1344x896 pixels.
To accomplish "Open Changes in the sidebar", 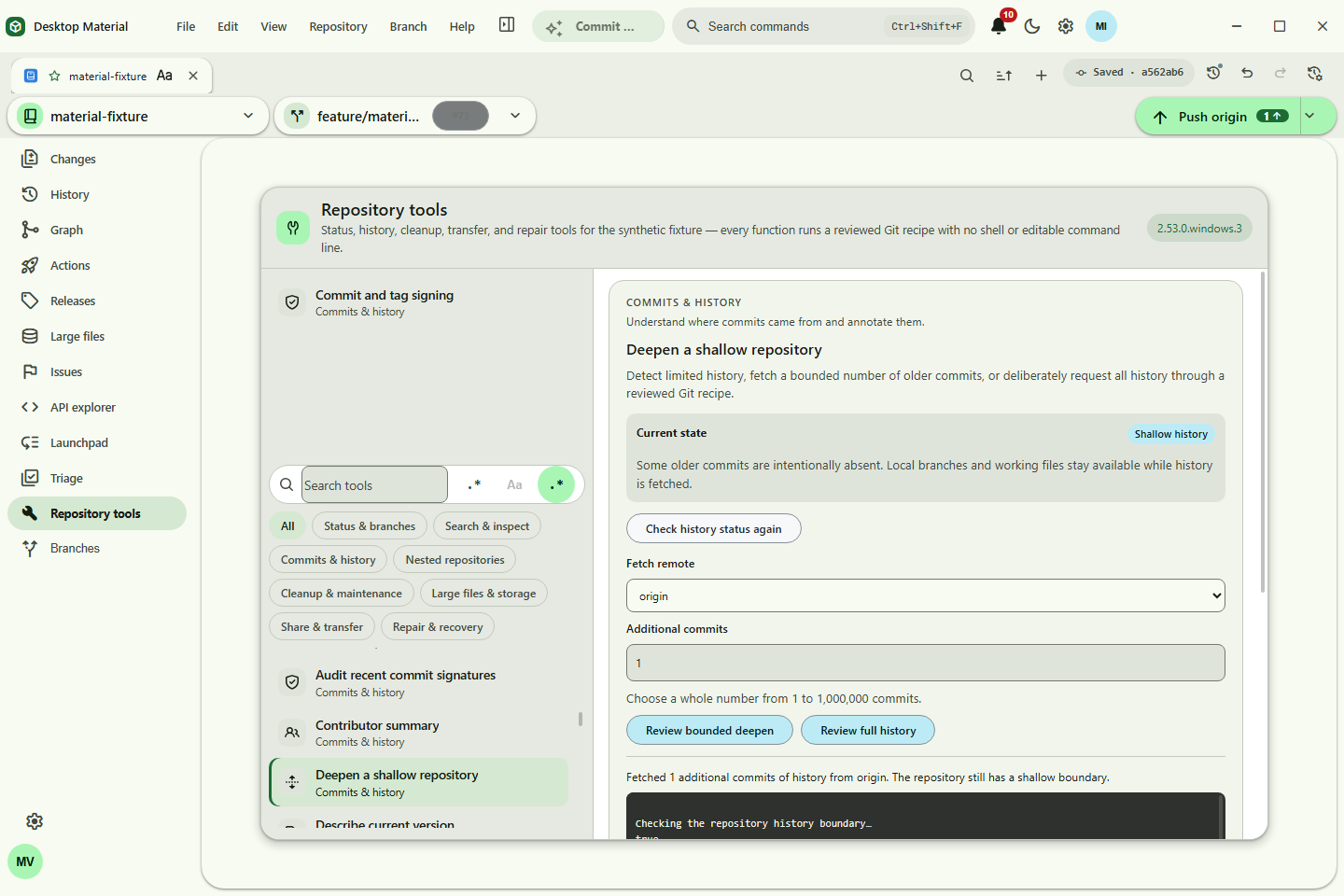I will point(97,159).
